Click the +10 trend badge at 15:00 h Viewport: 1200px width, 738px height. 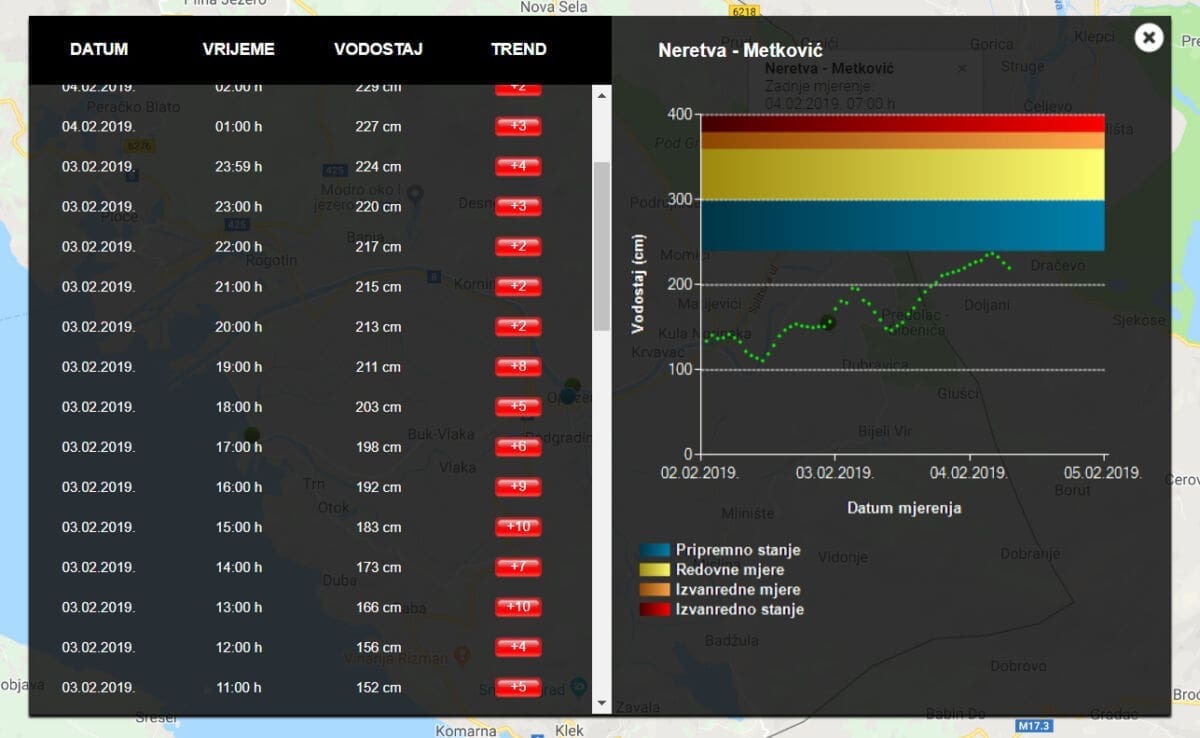[518, 527]
